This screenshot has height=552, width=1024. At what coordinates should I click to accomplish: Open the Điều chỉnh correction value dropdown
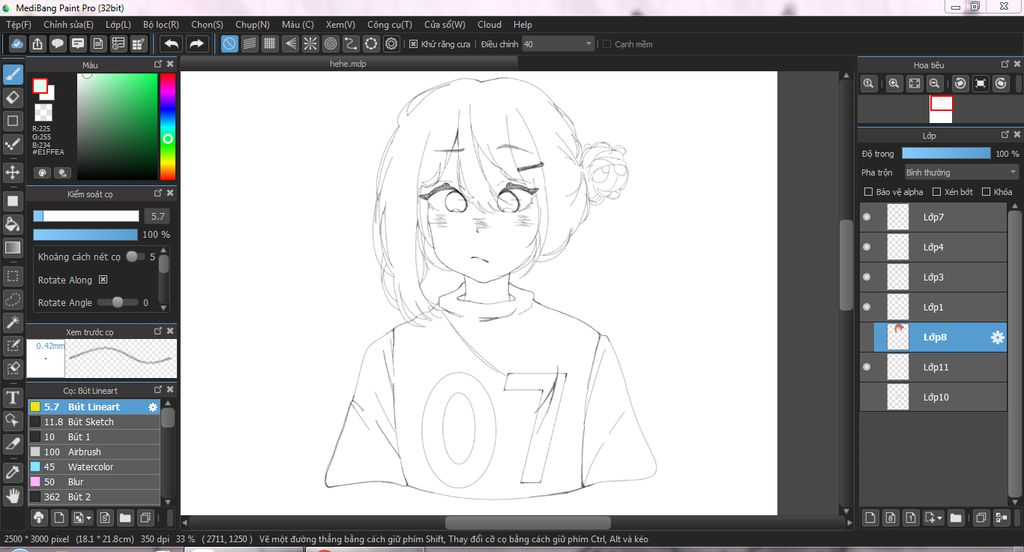point(558,44)
